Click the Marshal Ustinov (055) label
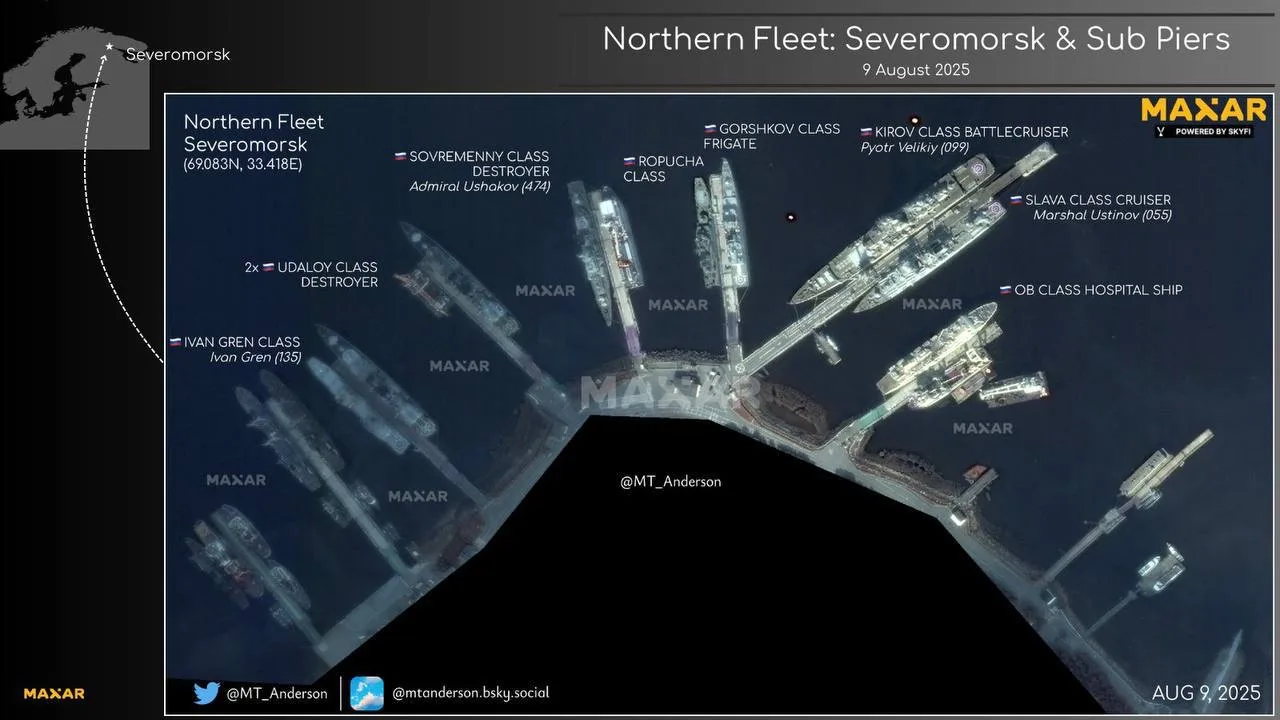Image resolution: width=1280 pixels, height=720 pixels. tap(1102, 215)
